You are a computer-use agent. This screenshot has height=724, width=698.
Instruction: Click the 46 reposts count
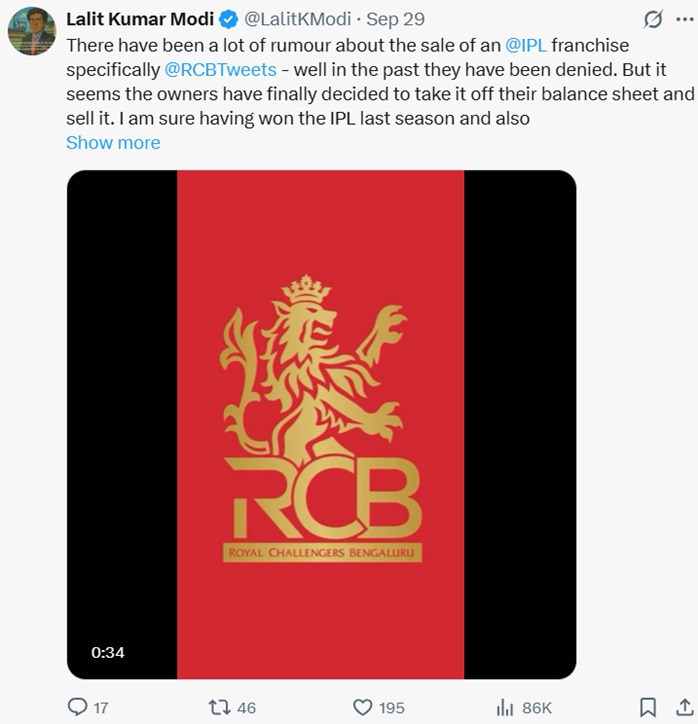pos(246,708)
